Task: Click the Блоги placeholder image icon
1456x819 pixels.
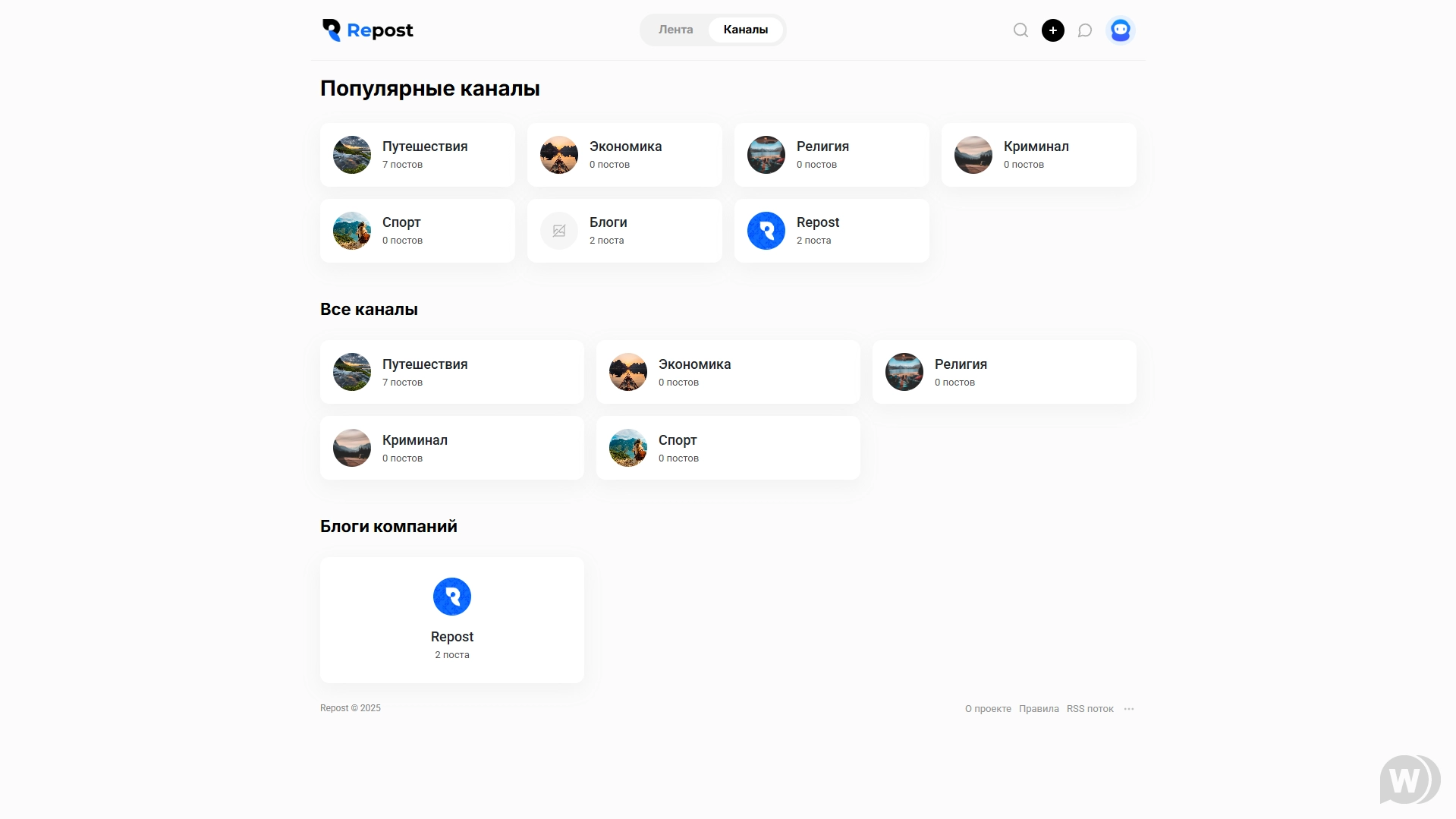Action: 558,231
